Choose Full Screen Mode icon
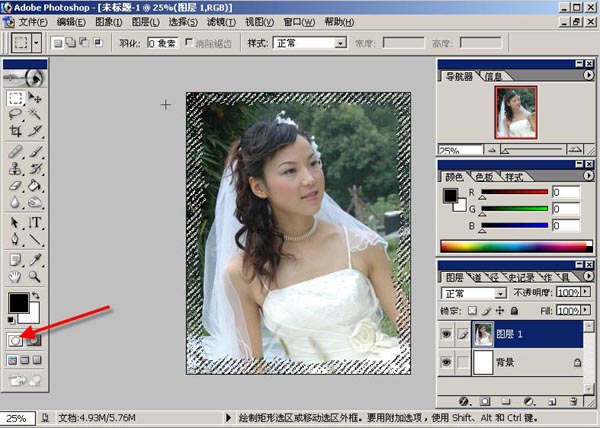The image size is (600, 428). pos(37,360)
